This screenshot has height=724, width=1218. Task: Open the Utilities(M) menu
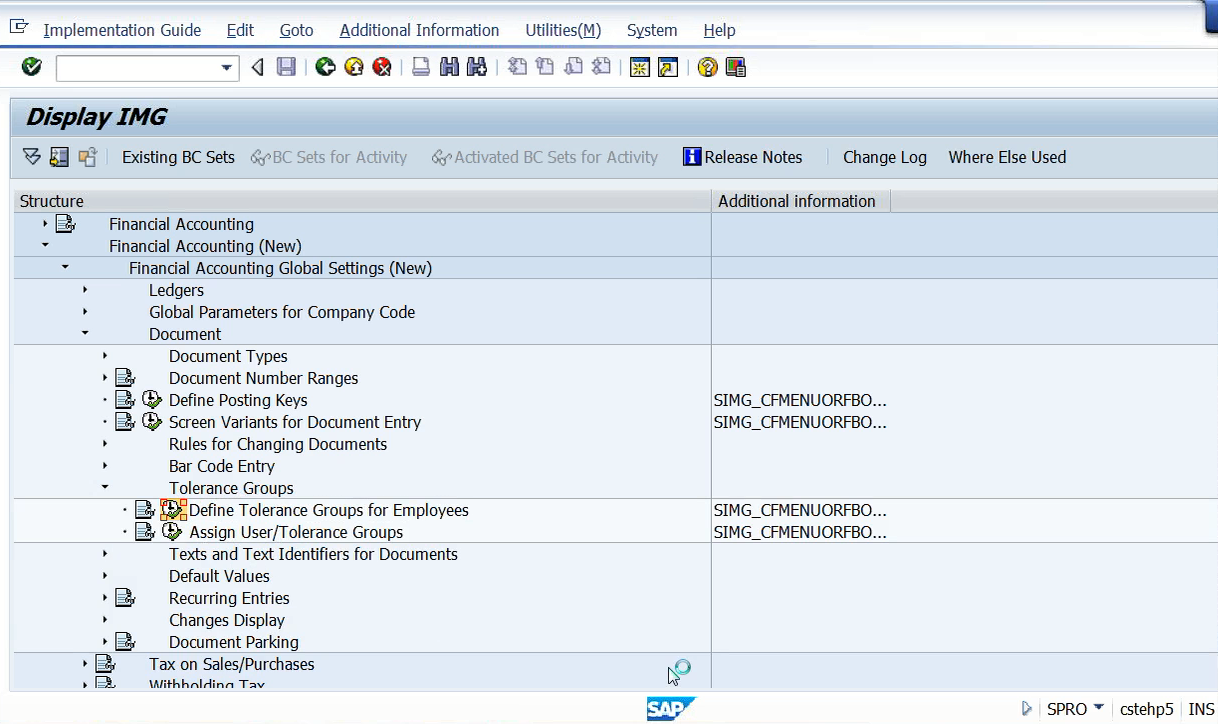pos(563,30)
